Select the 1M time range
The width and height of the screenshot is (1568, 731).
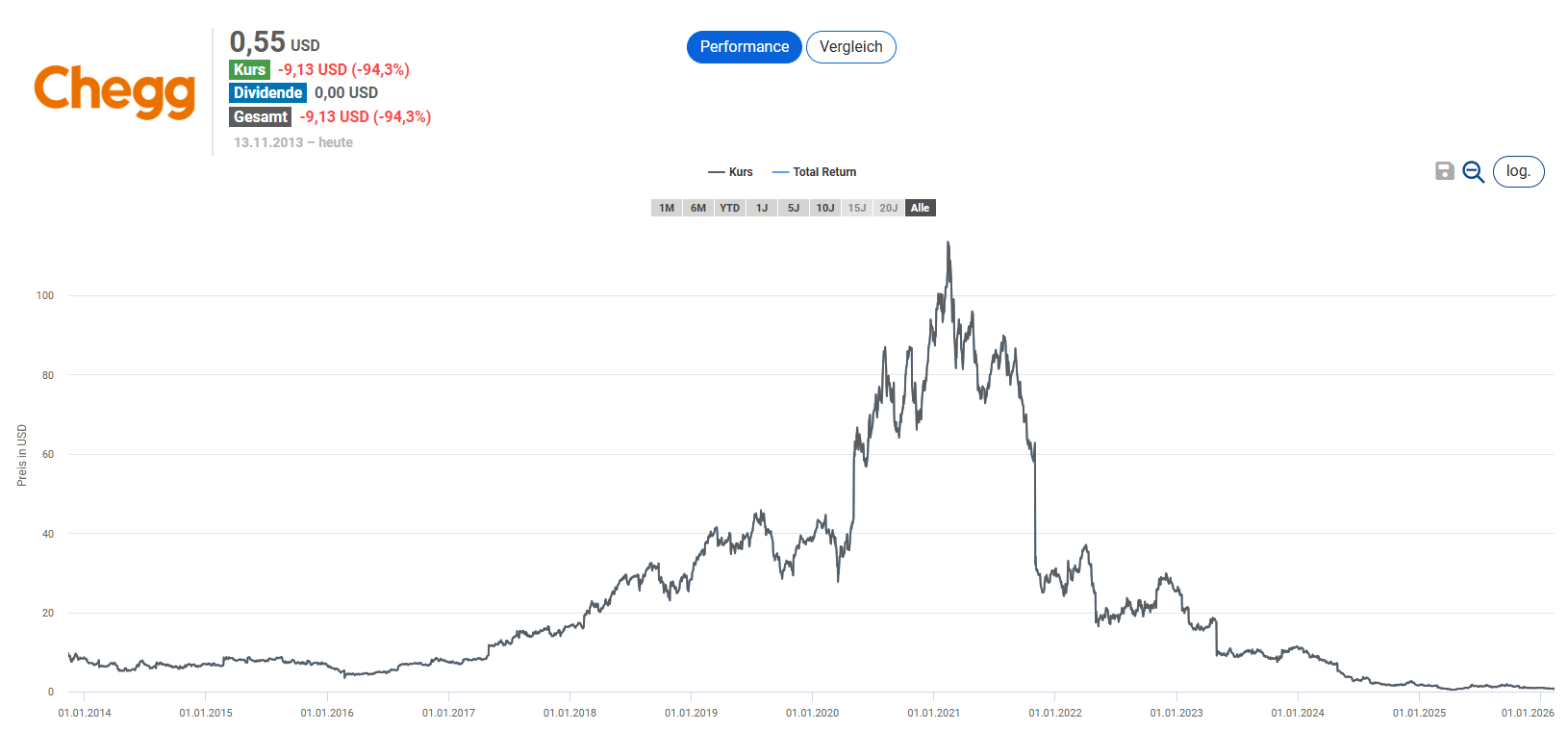click(x=667, y=208)
